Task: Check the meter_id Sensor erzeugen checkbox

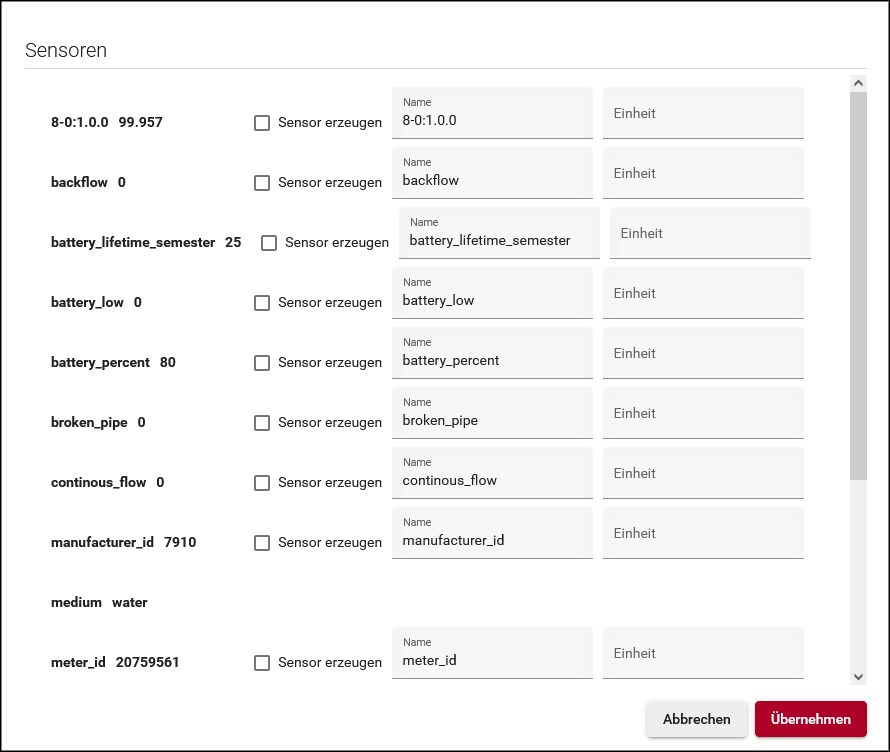Action: [262, 663]
